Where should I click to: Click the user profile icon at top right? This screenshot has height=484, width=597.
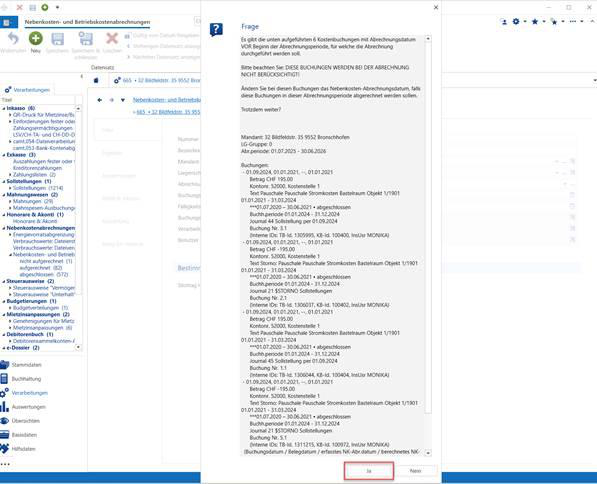(x=504, y=22)
